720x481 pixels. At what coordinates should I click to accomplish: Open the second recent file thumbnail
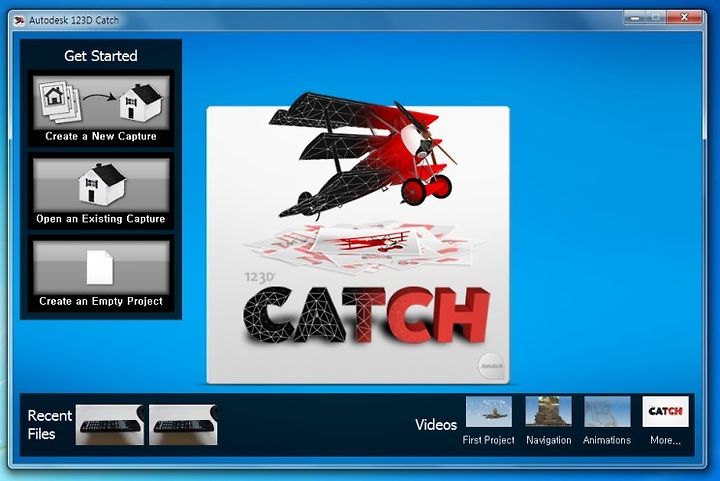click(183, 425)
